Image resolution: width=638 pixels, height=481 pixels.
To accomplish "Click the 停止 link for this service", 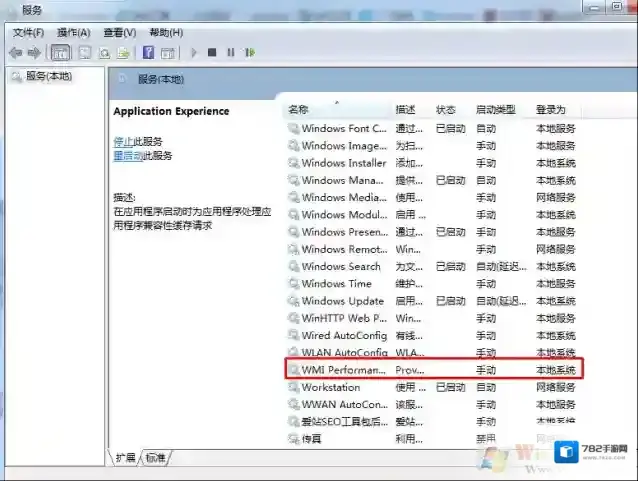I will click(x=123, y=141).
